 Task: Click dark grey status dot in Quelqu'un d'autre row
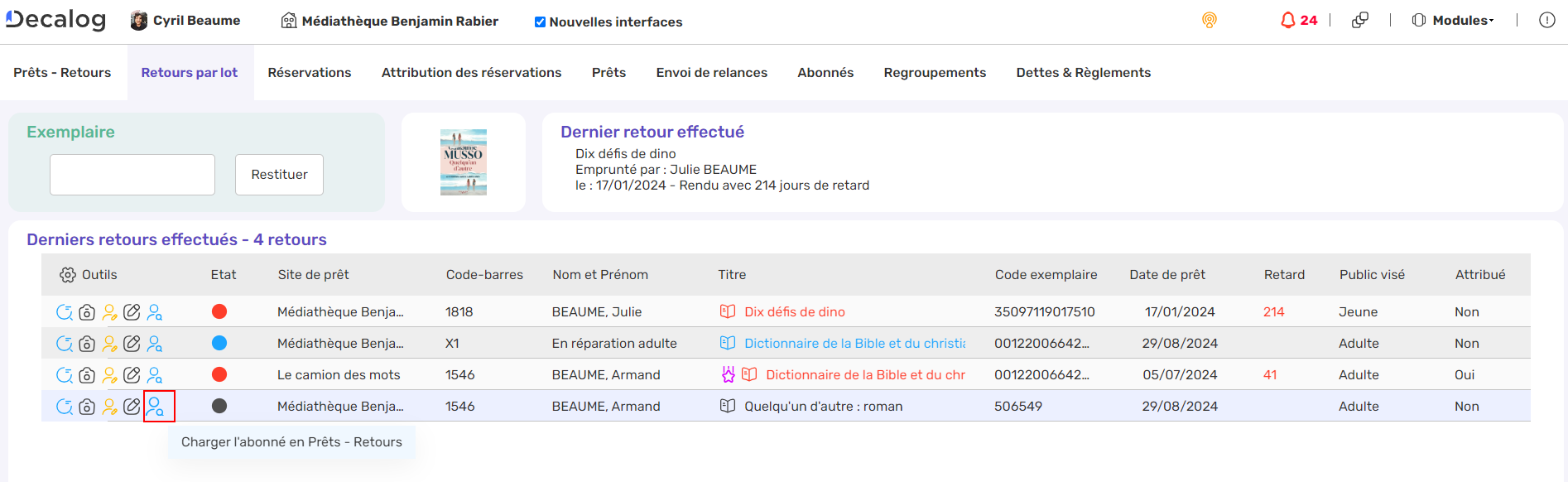pos(219,406)
